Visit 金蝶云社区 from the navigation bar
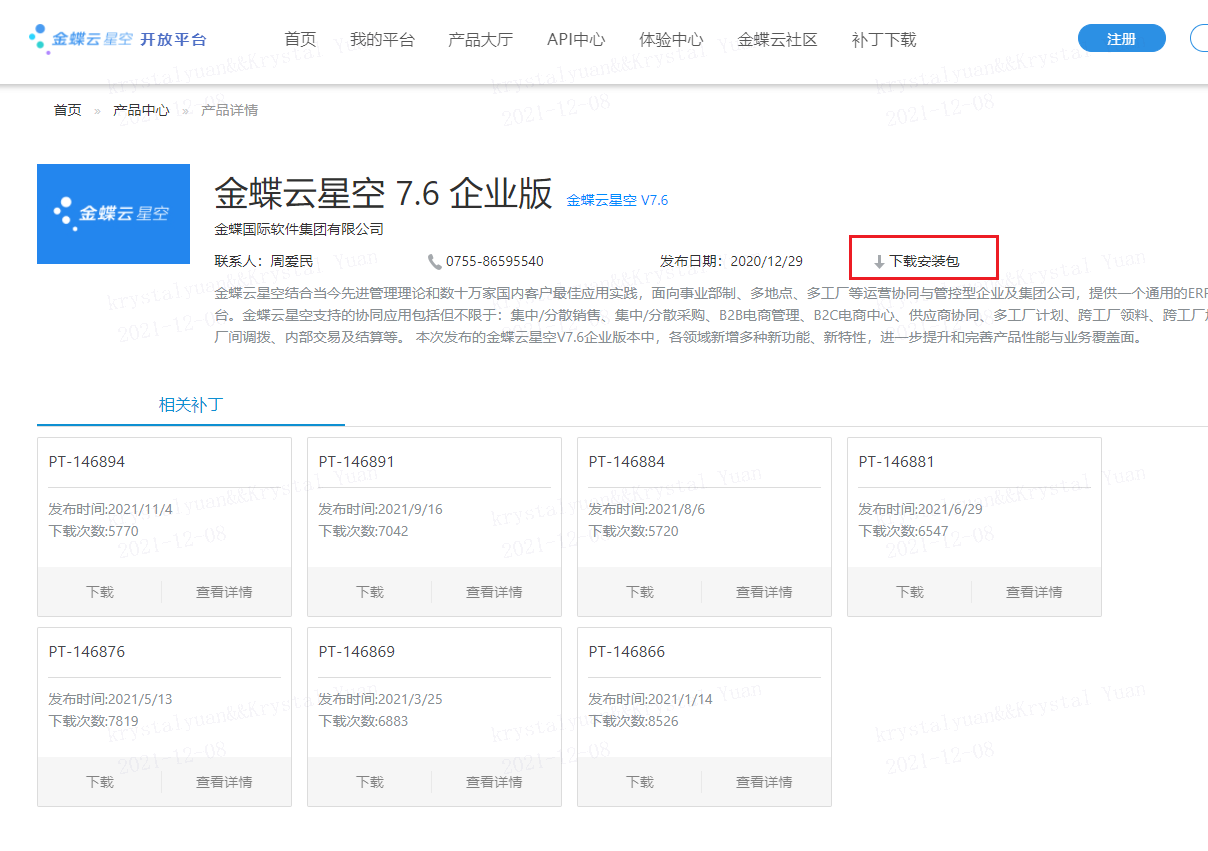The width and height of the screenshot is (1208, 851). pyautogui.click(x=777, y=40)
